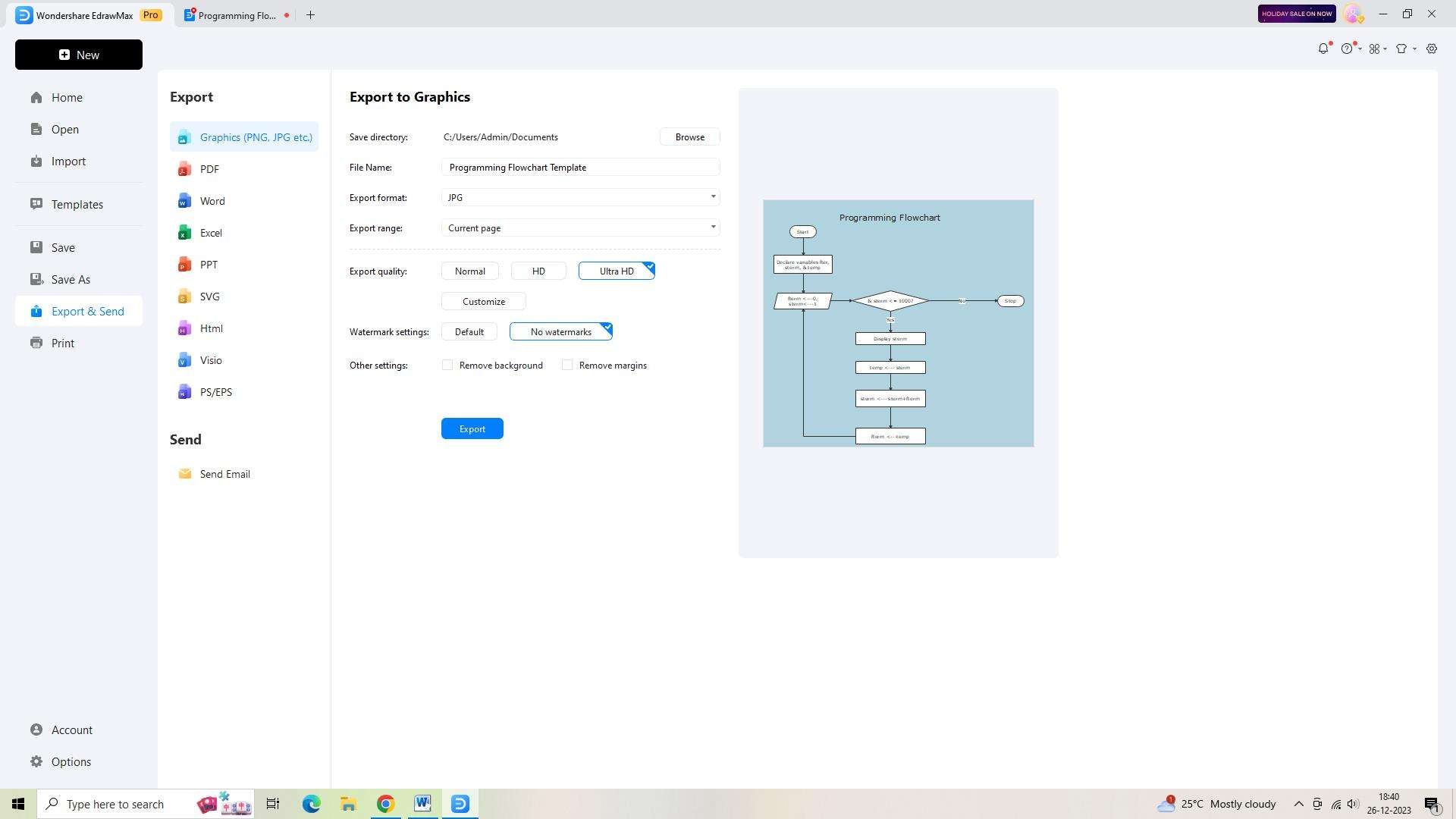The height and width of the screenshot is (819, 1456).
Task: Click the Home menu item
Action: pyautogui.click(x=67, y=97)
